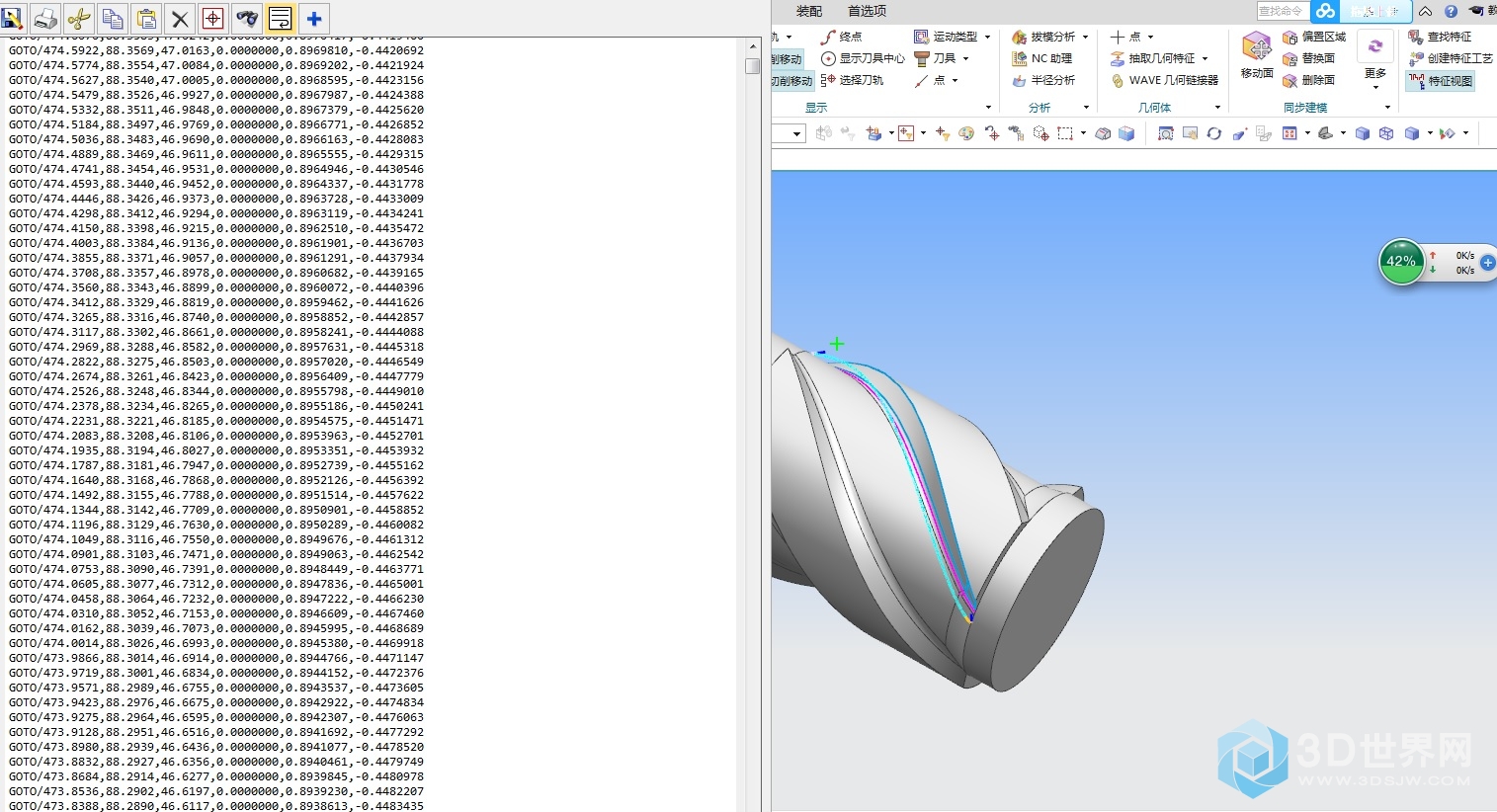Click the wireframe cube render icon
This screenshot has height=812, width=1497.
pyautogui.click(x=1386, y=133)
